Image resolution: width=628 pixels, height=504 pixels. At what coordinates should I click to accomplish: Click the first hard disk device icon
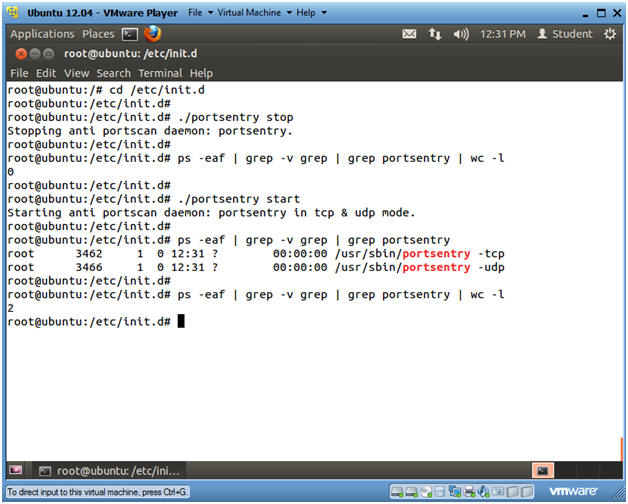pyautogui.click(x=397, y=492)
